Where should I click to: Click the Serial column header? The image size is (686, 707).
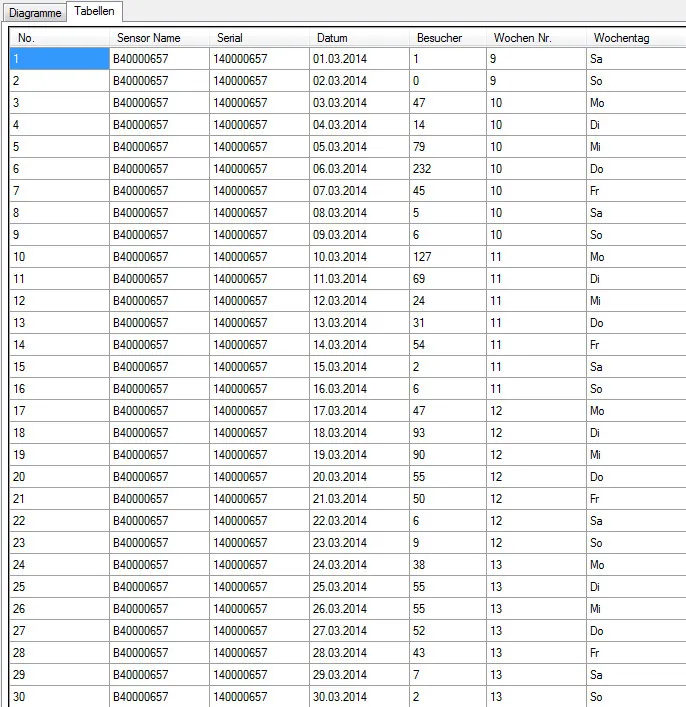tap(259, 38)
